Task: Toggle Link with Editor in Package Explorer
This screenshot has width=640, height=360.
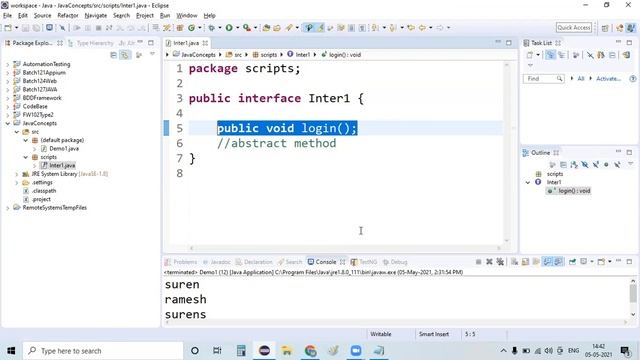Action: coord(125,55)
